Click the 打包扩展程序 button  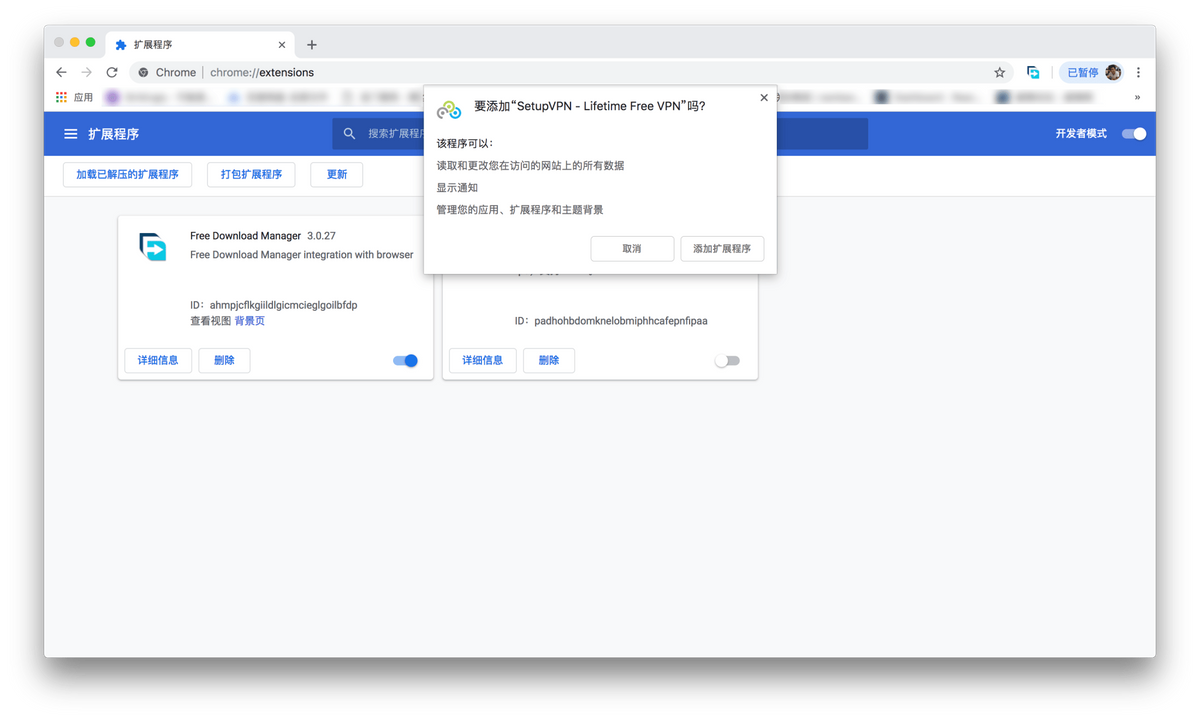251,174
